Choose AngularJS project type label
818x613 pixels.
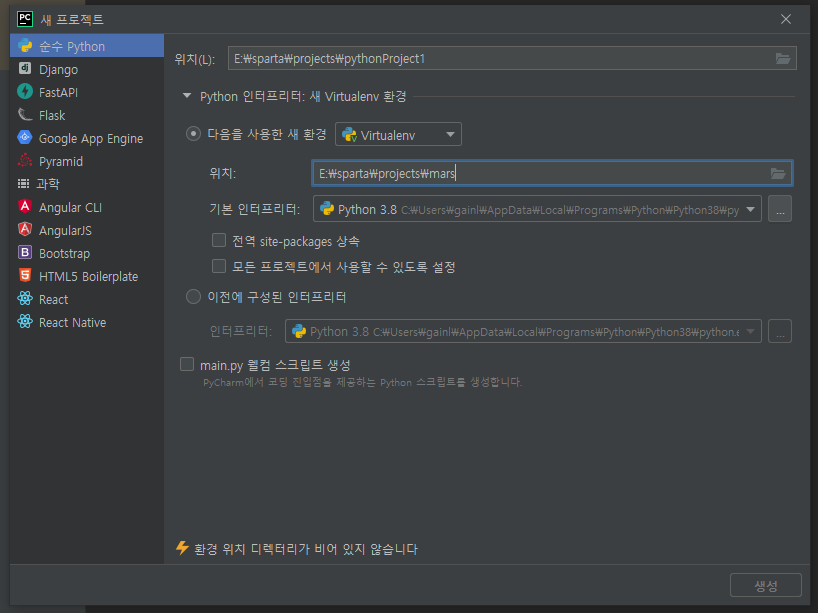pos(65,230)
